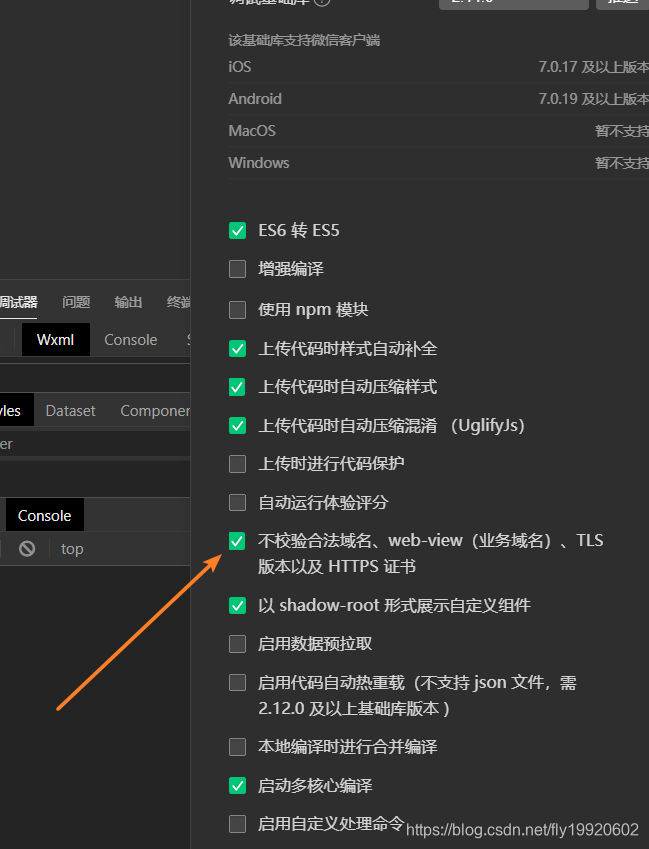Image resolution: width=649 pixels, height=849 pixels.
Task: Click the 暂不支持 value in Windows row
Action: 622,163
